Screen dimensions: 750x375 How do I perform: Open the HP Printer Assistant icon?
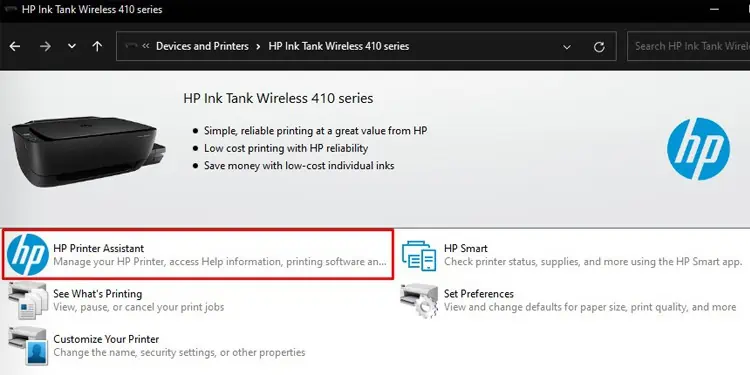click(28, 254)
